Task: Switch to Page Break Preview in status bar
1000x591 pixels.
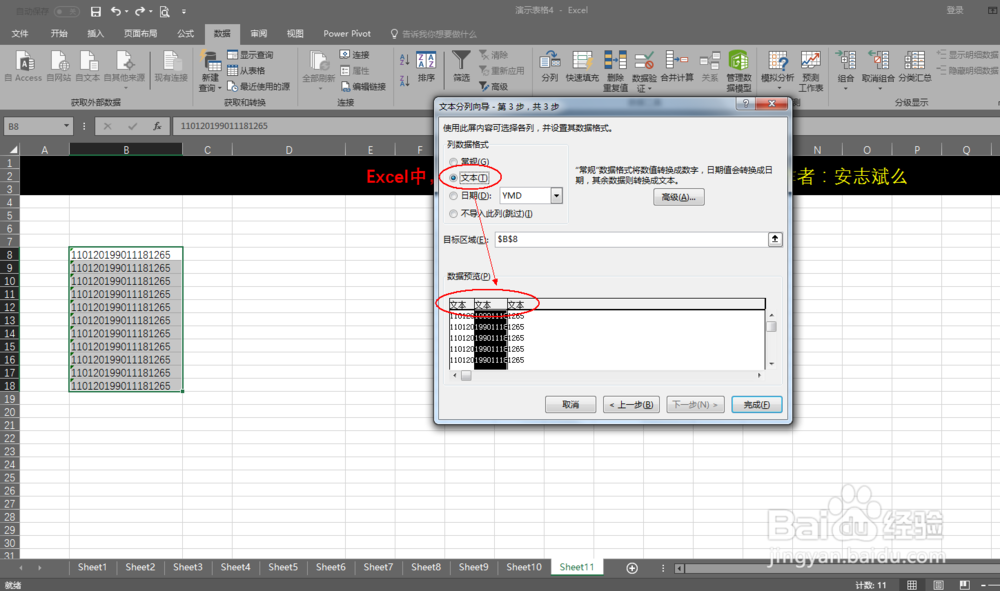Action: click(964, 585)
